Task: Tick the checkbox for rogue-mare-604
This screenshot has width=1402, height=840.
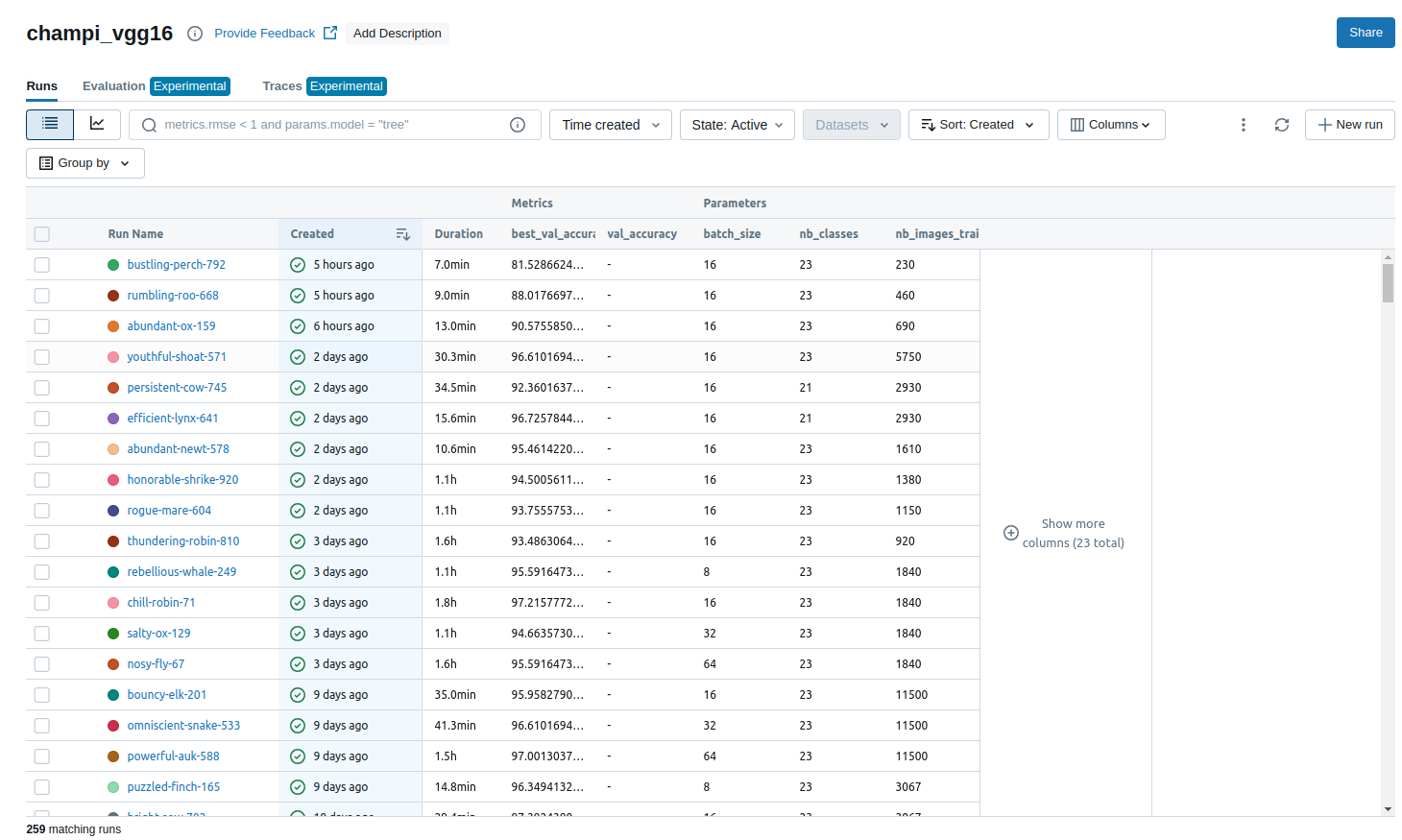Action: [x=41, y=511]
